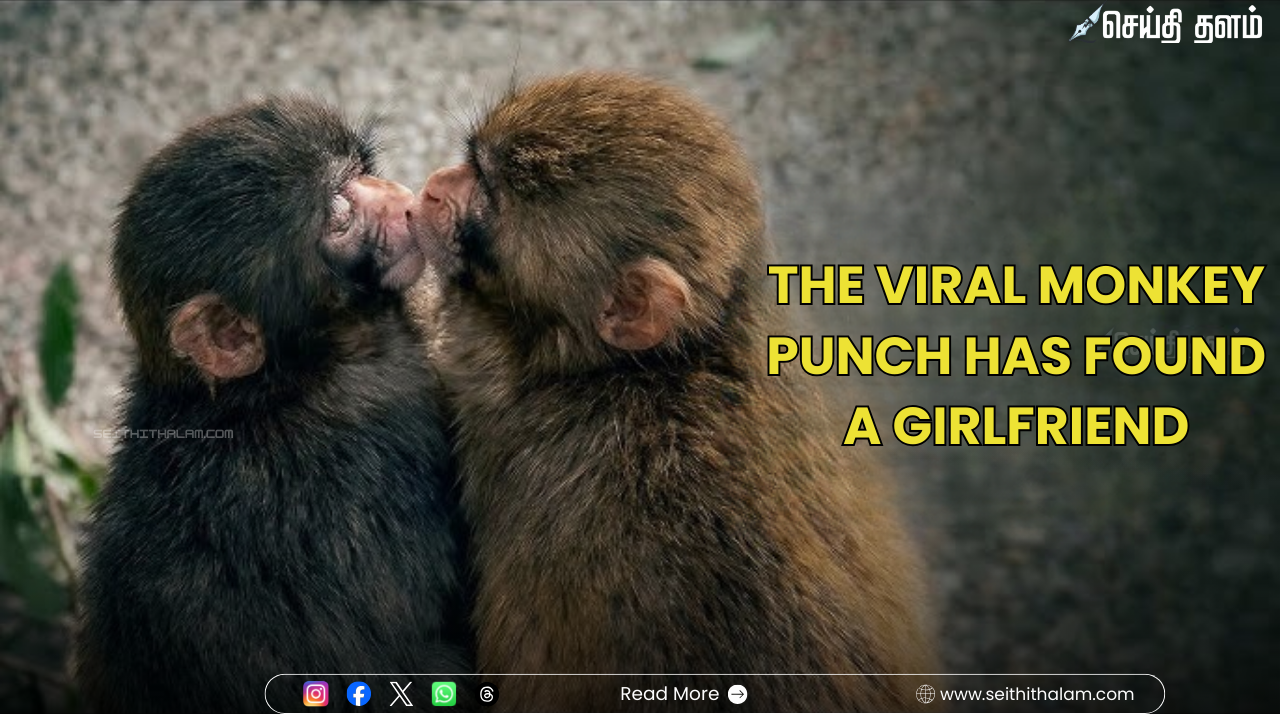
Task: Open the Threads icon
Action: point(487,694)
